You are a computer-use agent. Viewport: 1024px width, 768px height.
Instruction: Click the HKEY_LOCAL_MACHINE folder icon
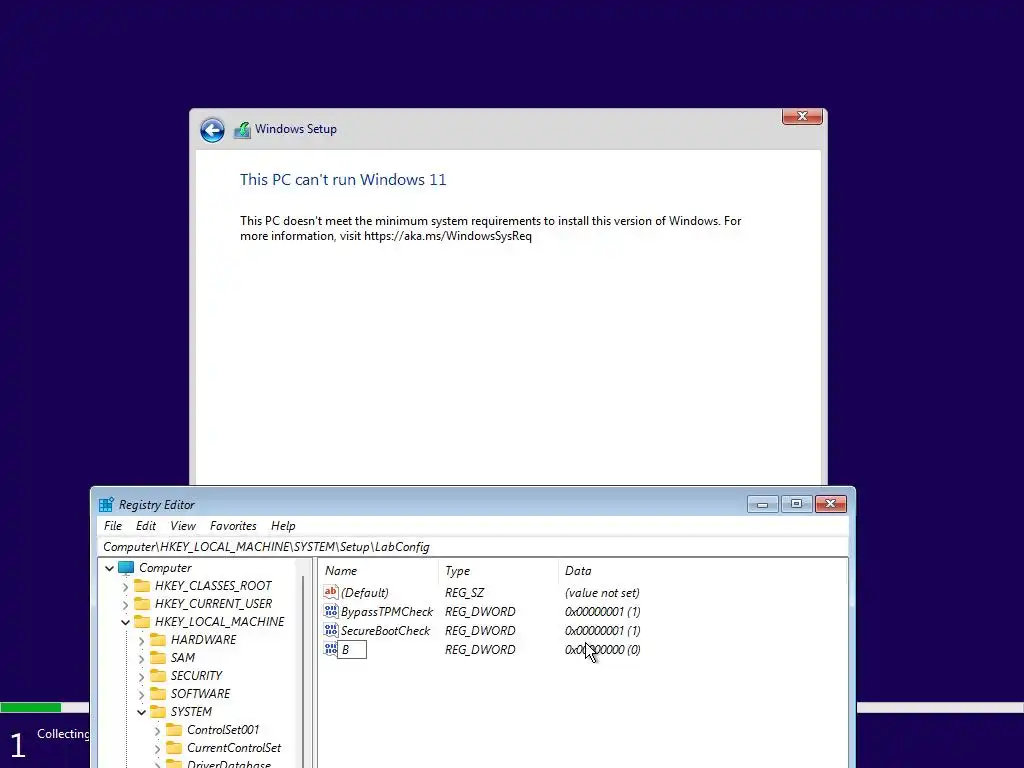point(142,622)
